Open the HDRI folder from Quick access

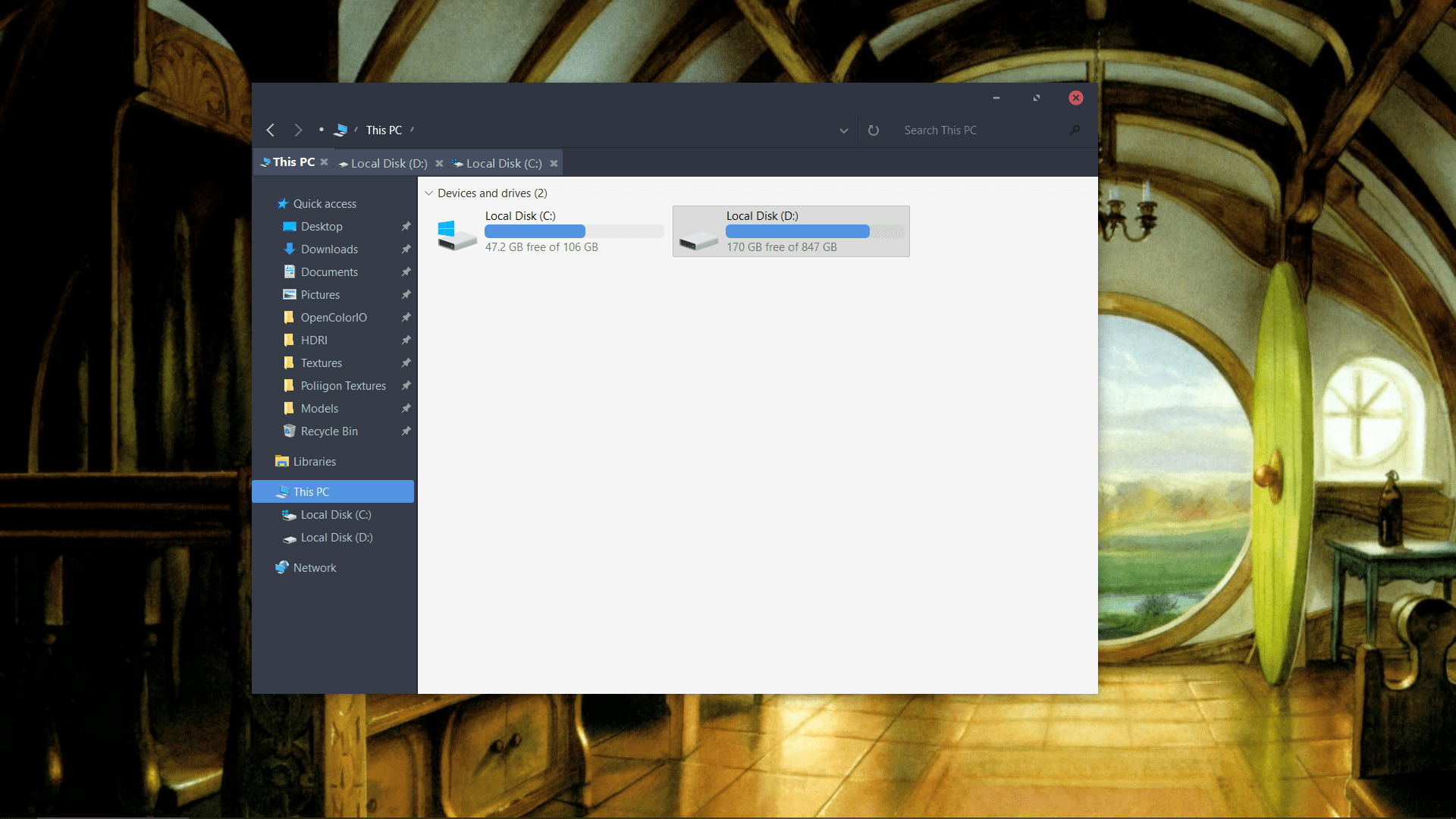(313, 340)
